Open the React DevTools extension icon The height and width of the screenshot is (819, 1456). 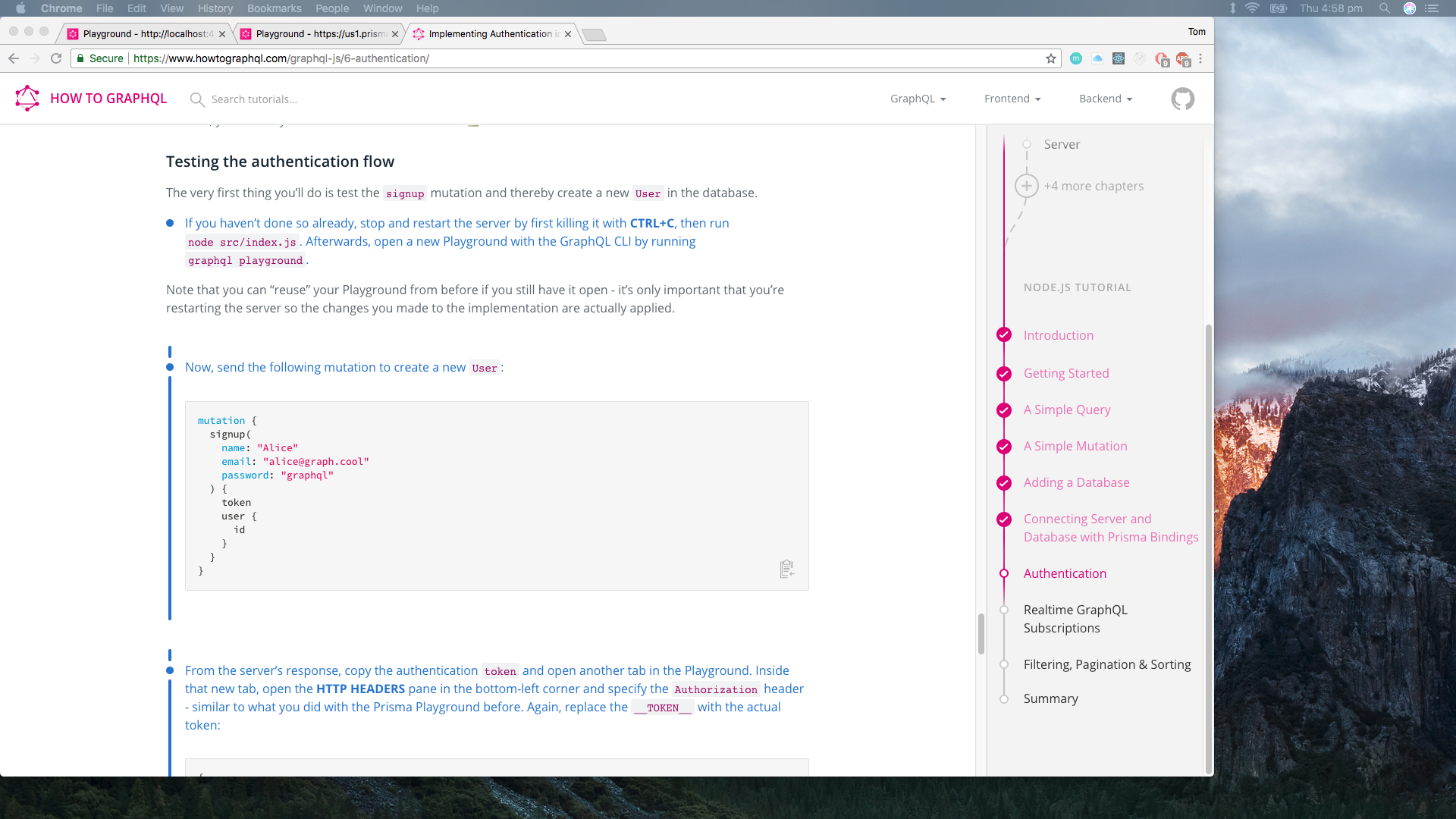tap(1119, 58)
